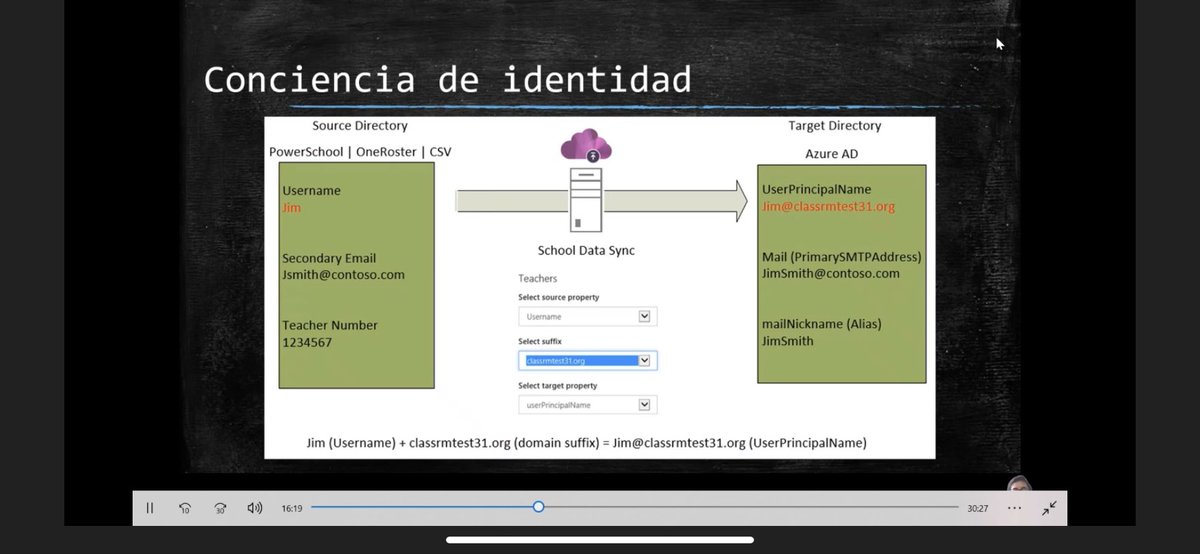Click the 'JimSmith' alias value
The width and height of the screenshot is (1200, 554).
[x=788, y=341]
